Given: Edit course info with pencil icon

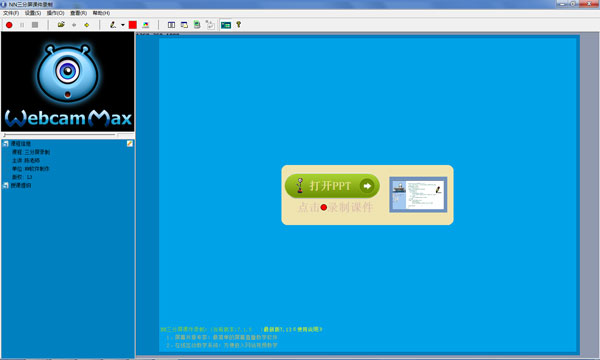Looking at the screenshot, I should [130, 143].
